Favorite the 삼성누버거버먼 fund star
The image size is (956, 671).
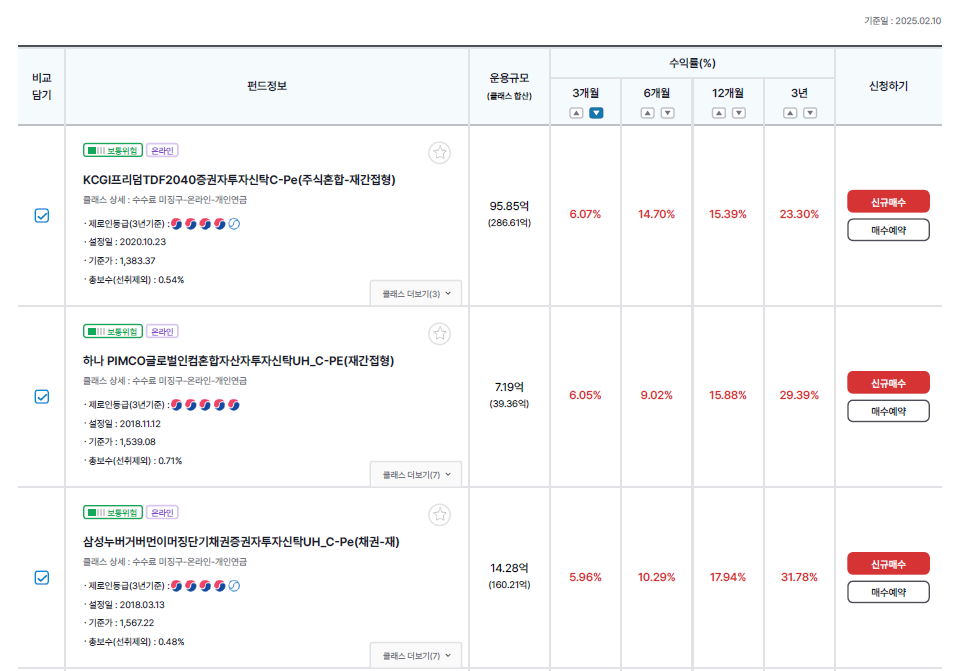440,515
